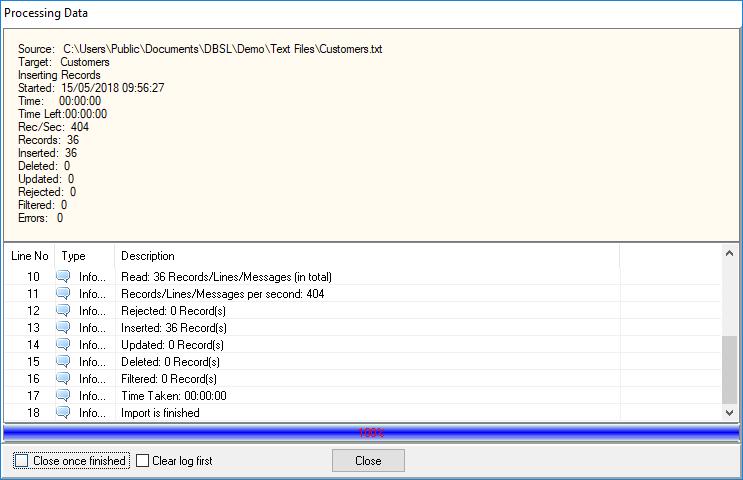Sort by the Line No column header

point(29,256)
